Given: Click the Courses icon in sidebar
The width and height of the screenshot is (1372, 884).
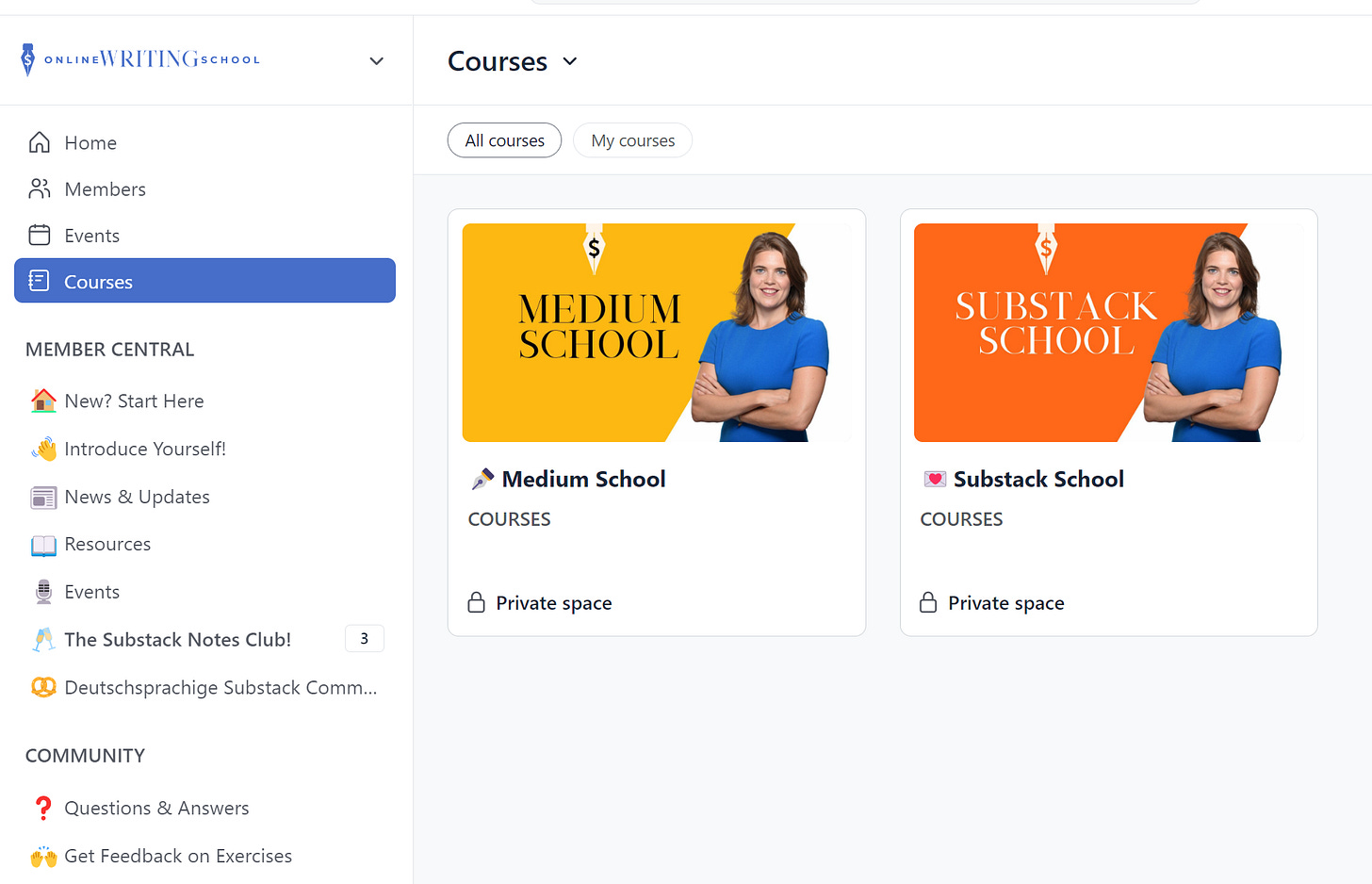Looking at the screenshot, I should (x=40, y=281).
